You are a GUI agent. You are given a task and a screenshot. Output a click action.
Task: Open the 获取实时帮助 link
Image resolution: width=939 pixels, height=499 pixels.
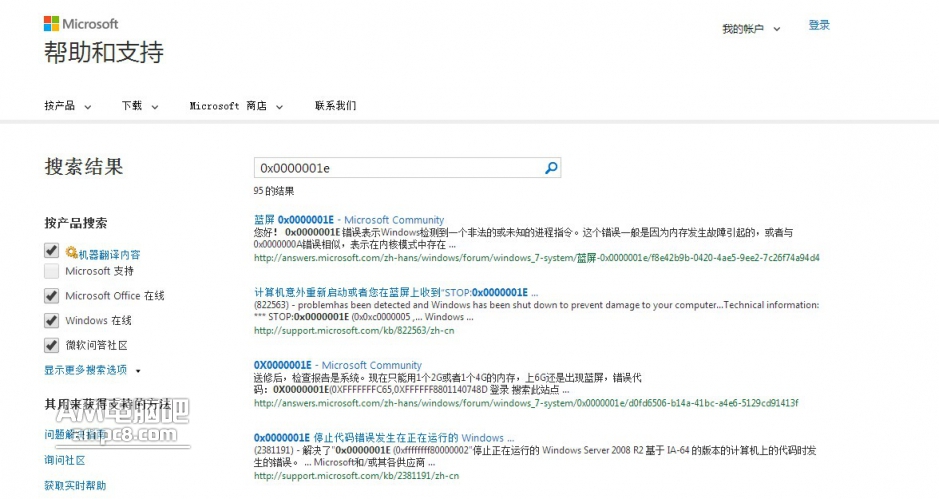(x=75, y=485)
